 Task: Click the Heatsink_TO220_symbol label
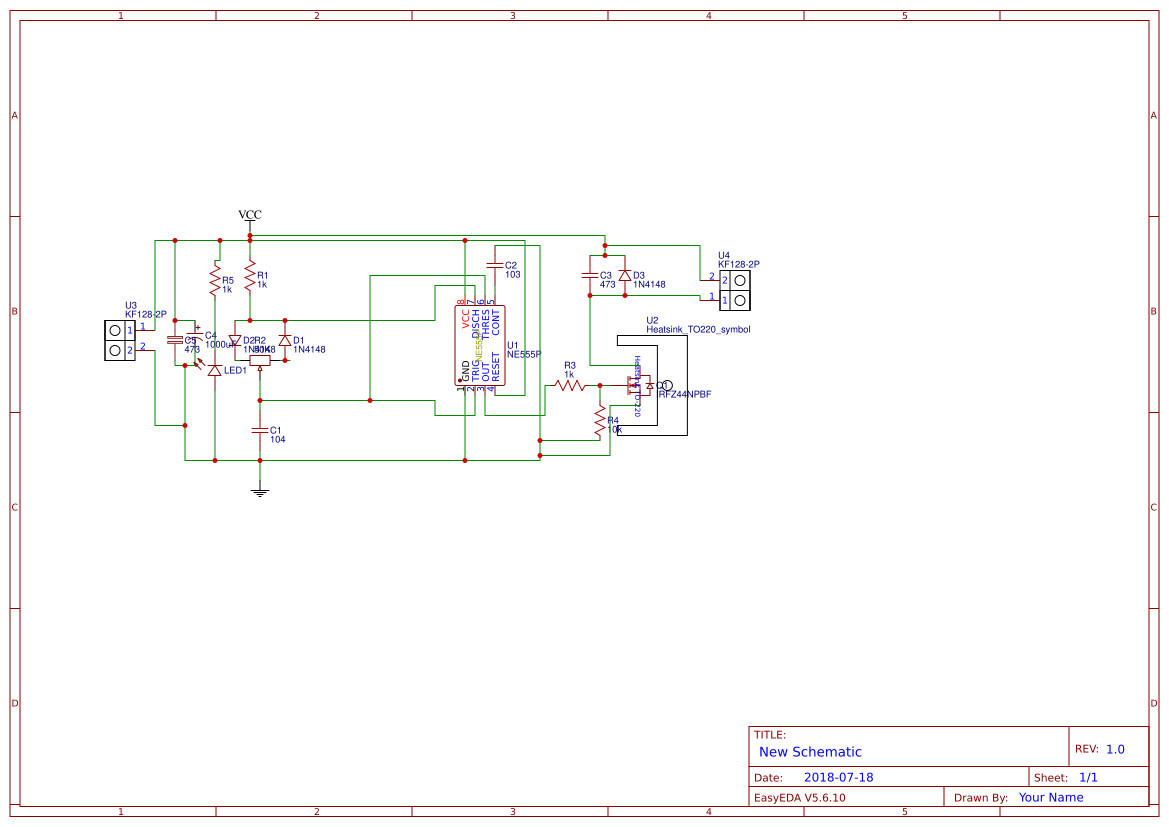click(x=698, y=330)
